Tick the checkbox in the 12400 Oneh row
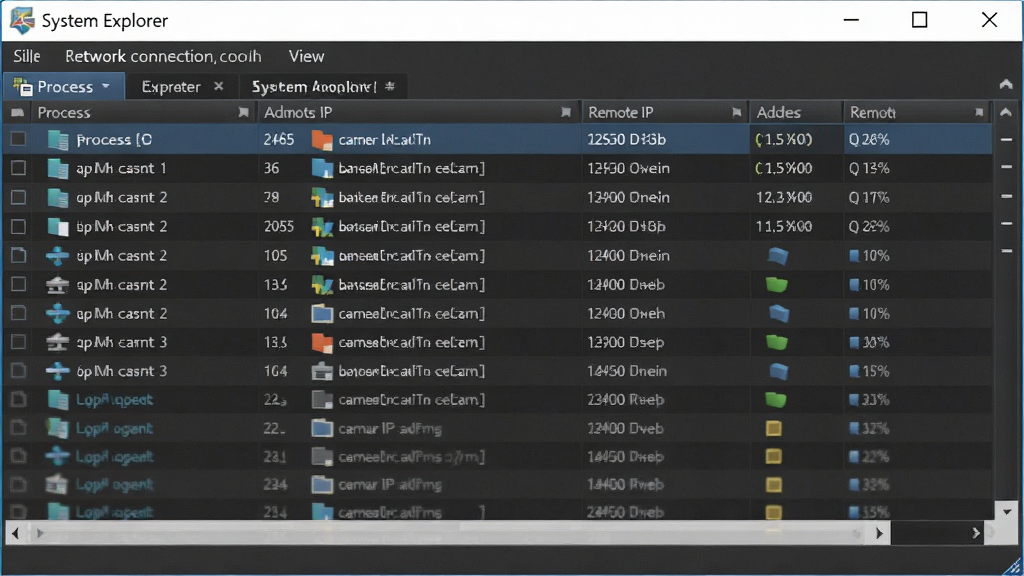The width and height of the screenshot is (1024, 576). click(18, 313)
